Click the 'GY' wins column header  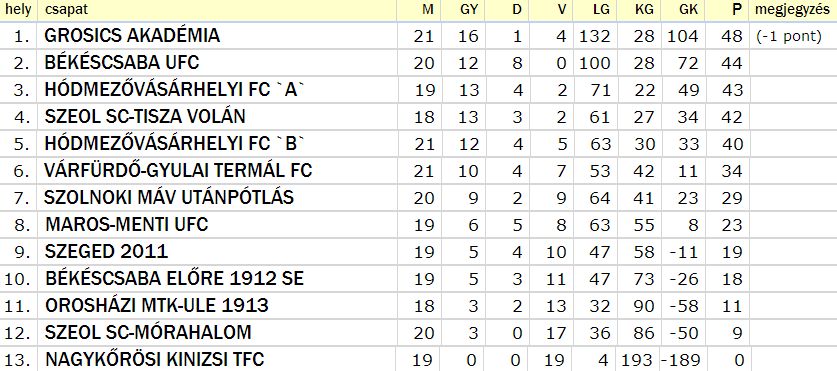pos(469,10)
